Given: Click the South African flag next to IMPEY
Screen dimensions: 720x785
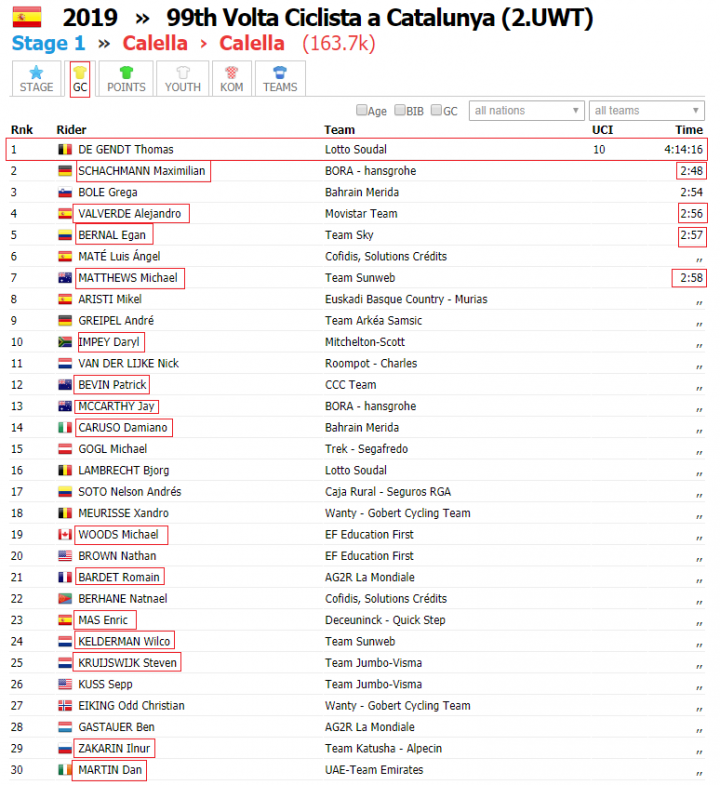Looking at the screenshot, I should tap(65, 342).
